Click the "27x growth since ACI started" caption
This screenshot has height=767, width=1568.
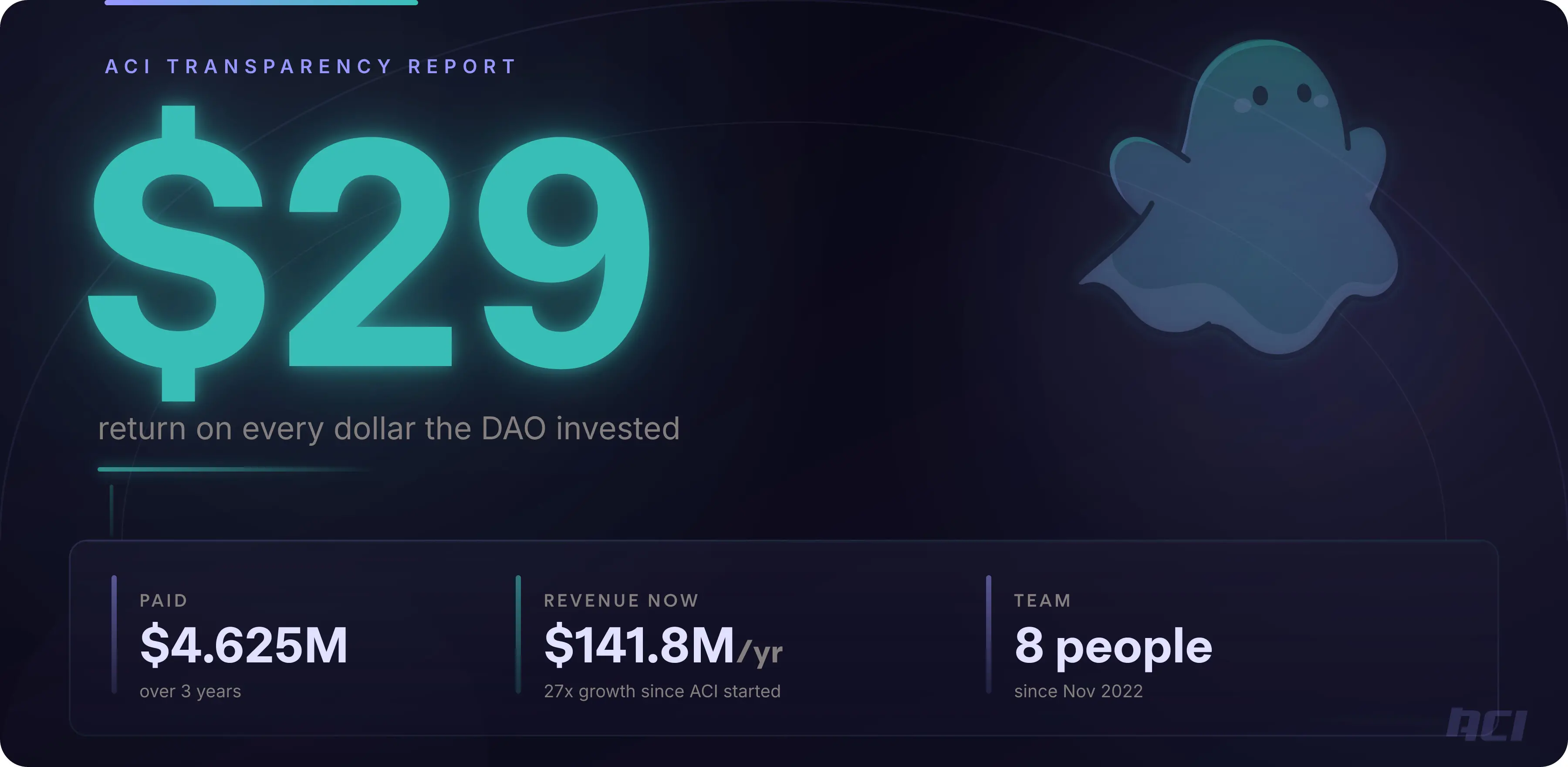pos(662,692)
